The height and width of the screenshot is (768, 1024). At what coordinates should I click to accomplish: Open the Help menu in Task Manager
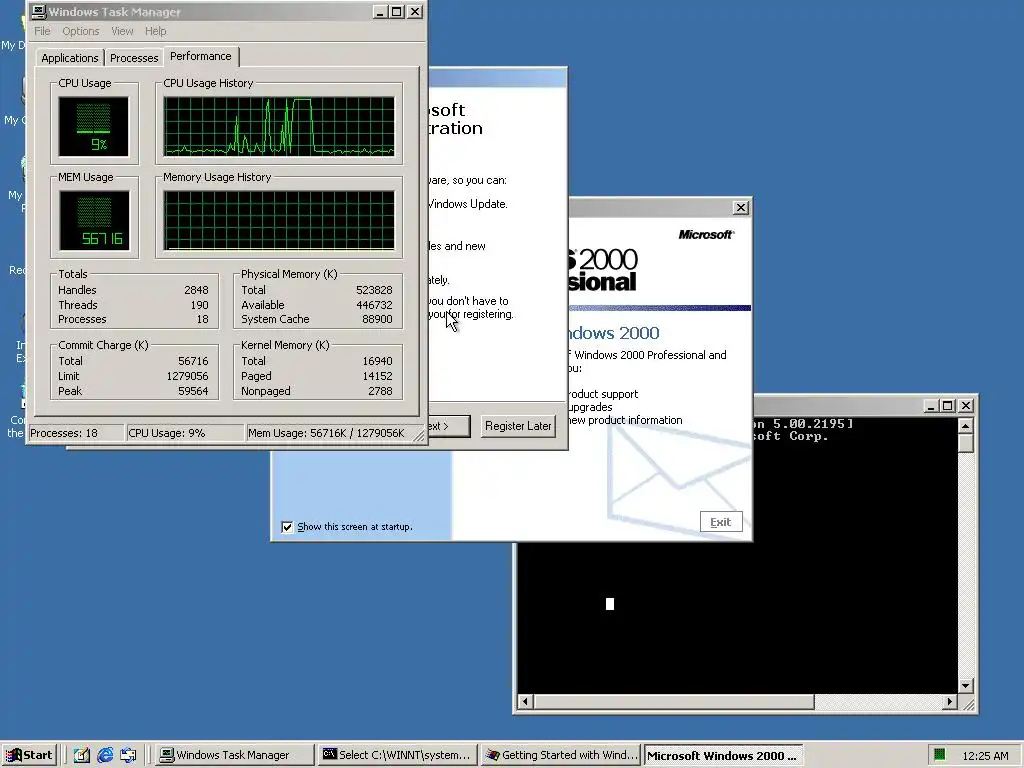point(155,31)
